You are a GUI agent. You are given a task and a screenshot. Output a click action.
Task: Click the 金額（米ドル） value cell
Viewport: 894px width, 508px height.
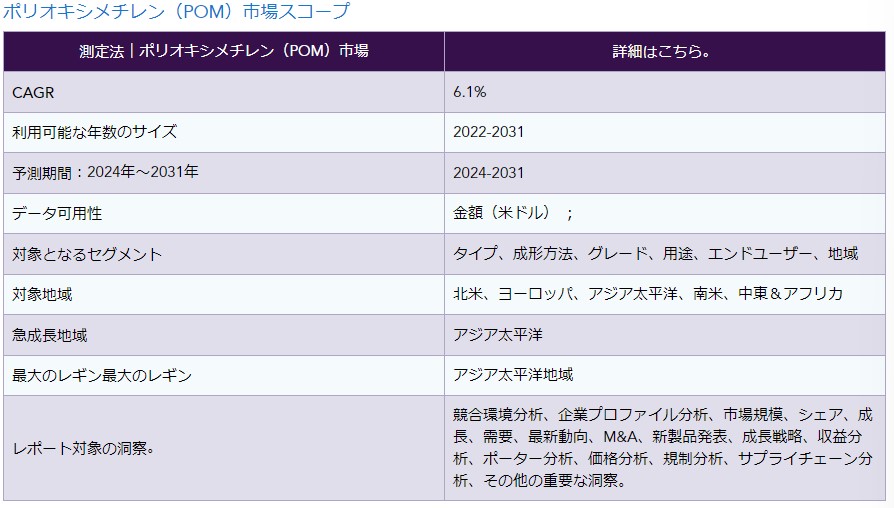click(513, 214)
